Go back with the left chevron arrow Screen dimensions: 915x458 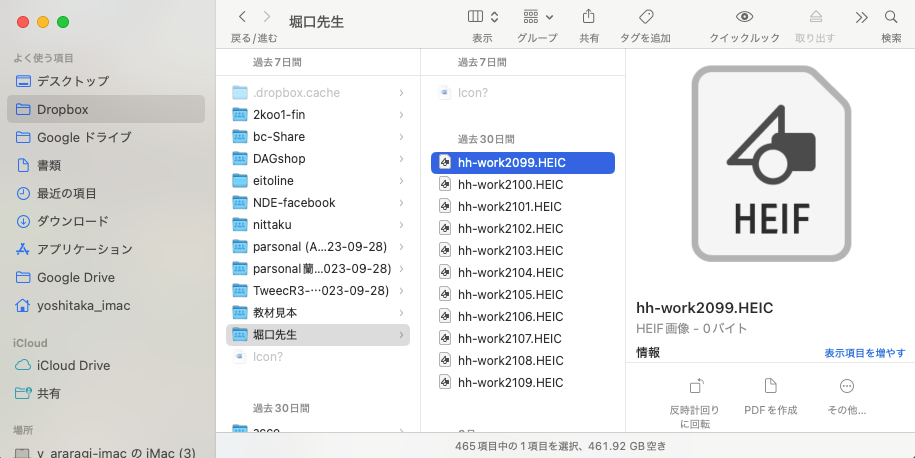242,16
